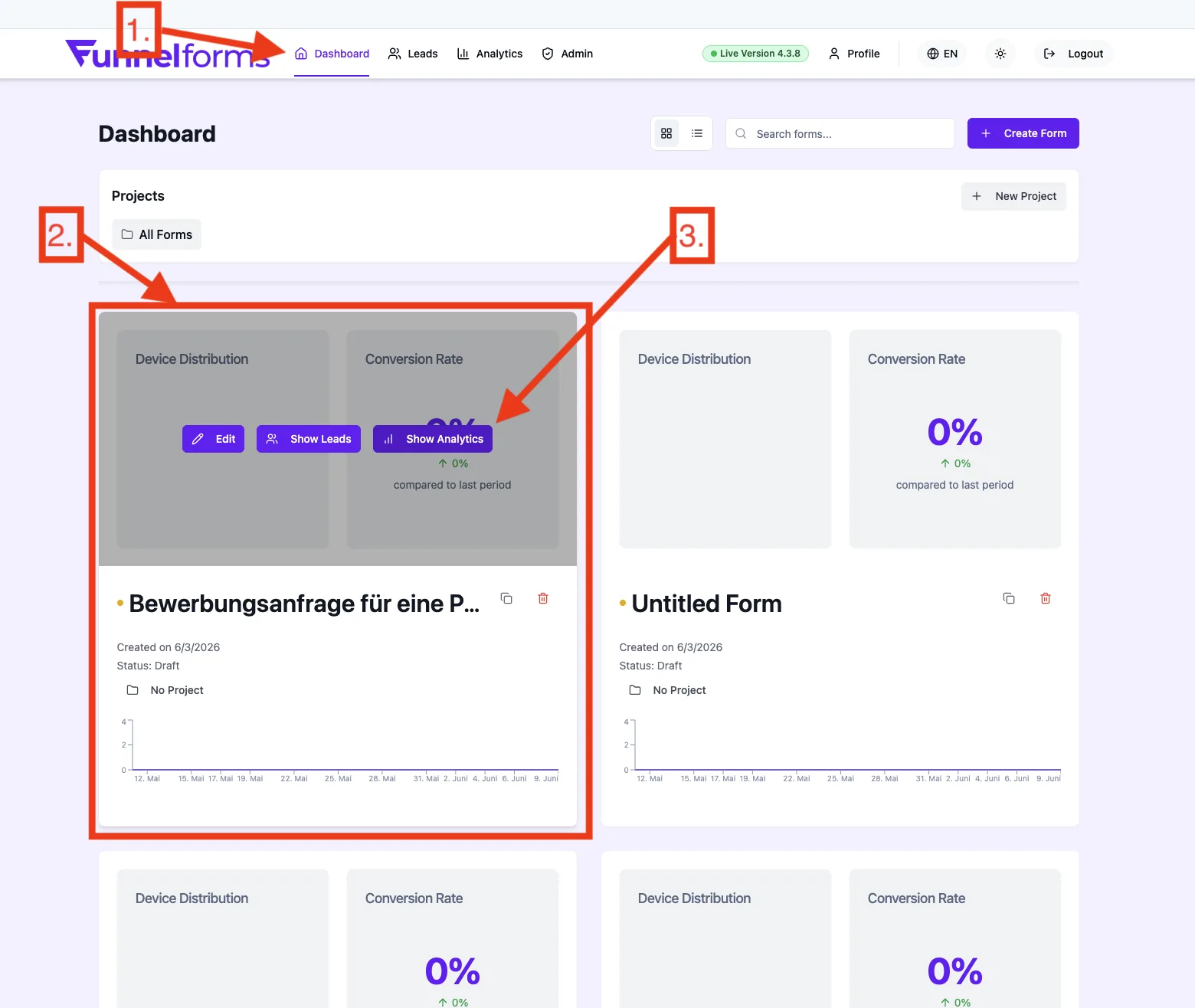
Task: Click the Funnelforms logo
Action: pos(168,54)
